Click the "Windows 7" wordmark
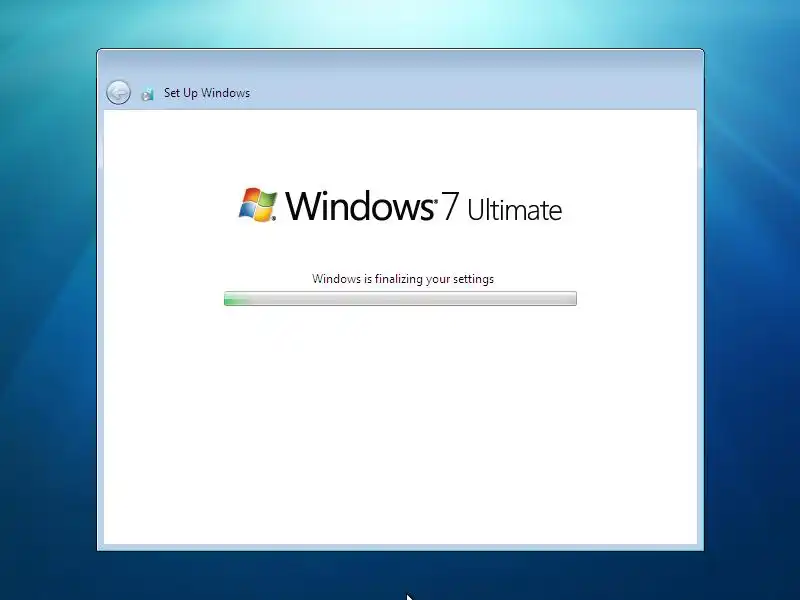Screen dimensions: 800x600 coord(372,206)
